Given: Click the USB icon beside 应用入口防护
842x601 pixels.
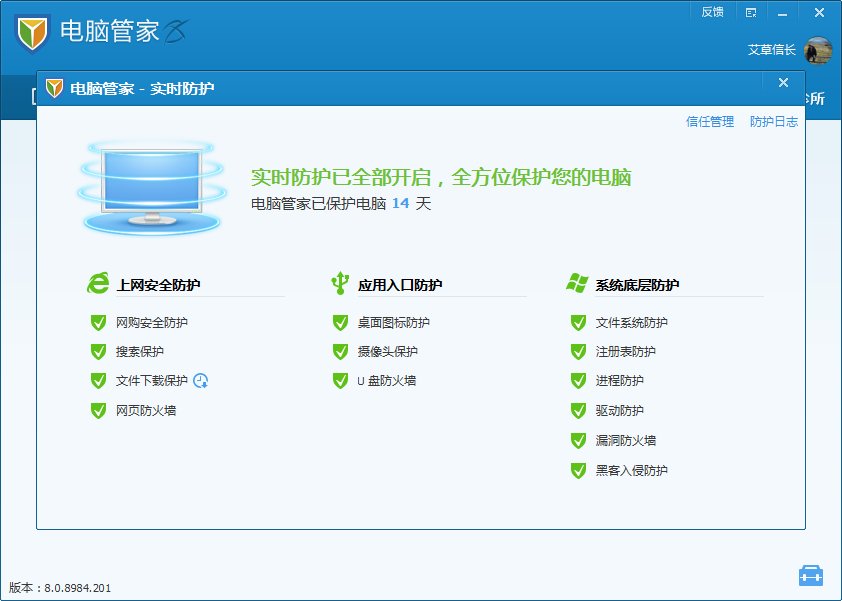Looking at the screenshot, I should pyautogui.click(x=340, y=281).
